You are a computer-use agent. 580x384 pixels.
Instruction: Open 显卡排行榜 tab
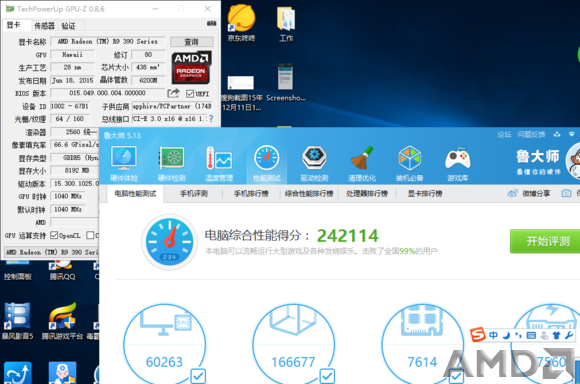(x=425, y=193)
